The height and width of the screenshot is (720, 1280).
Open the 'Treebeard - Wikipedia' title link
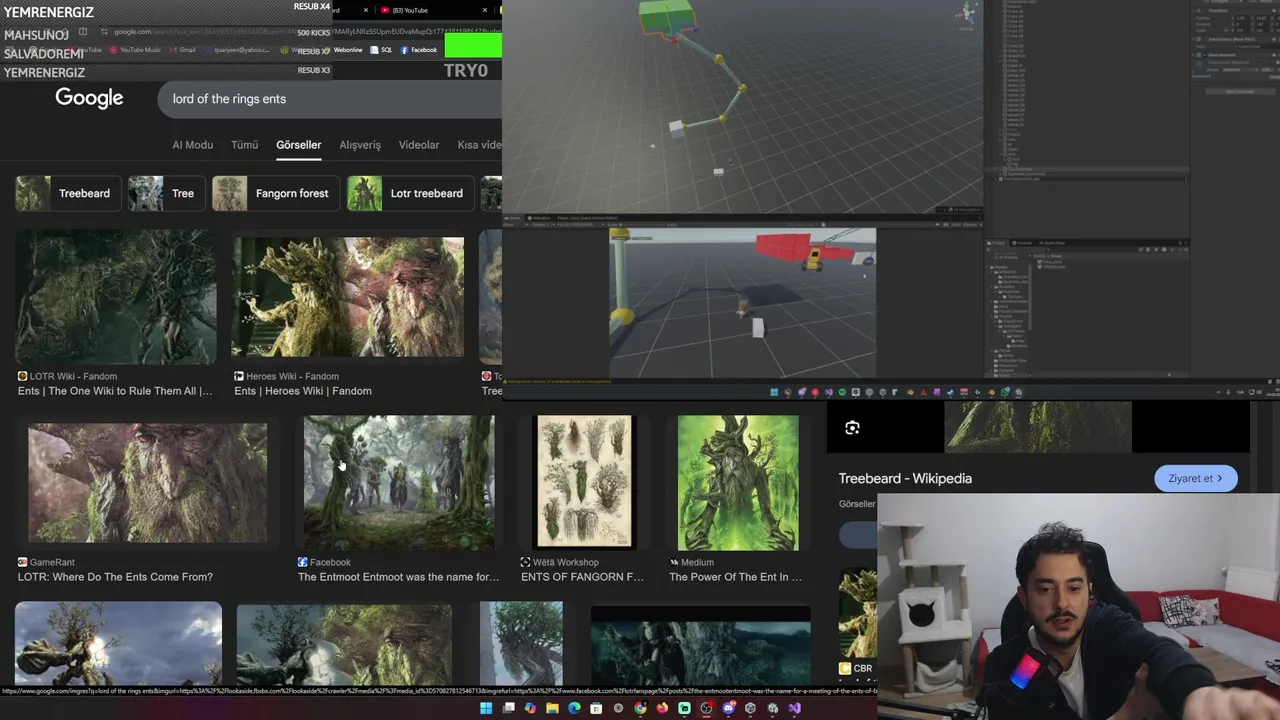pos(905,478)
